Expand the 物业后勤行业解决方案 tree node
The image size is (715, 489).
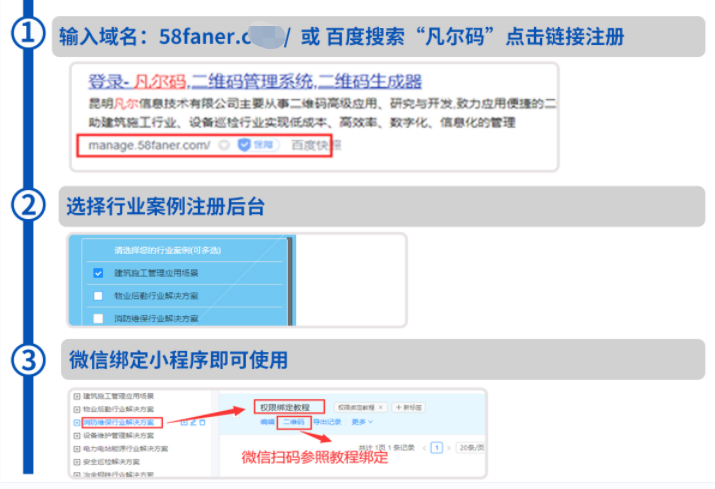[77, 409]
